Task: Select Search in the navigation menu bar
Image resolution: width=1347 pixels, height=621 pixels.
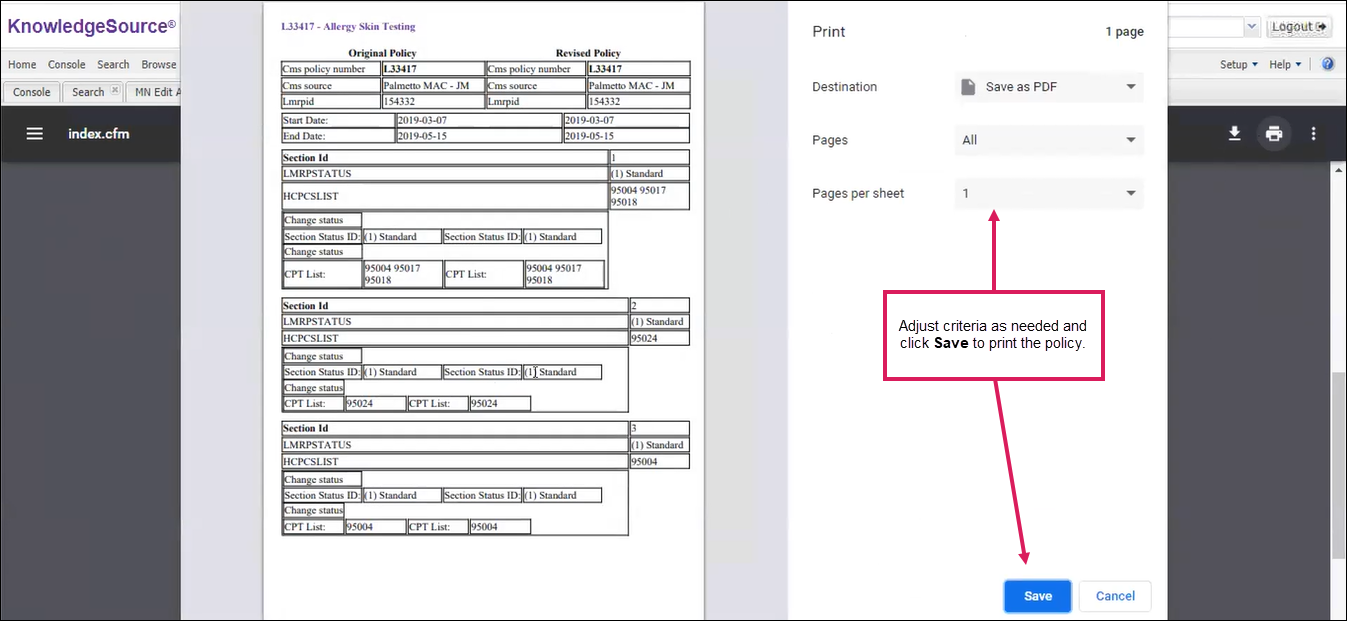Action: (x=113, y=65)
